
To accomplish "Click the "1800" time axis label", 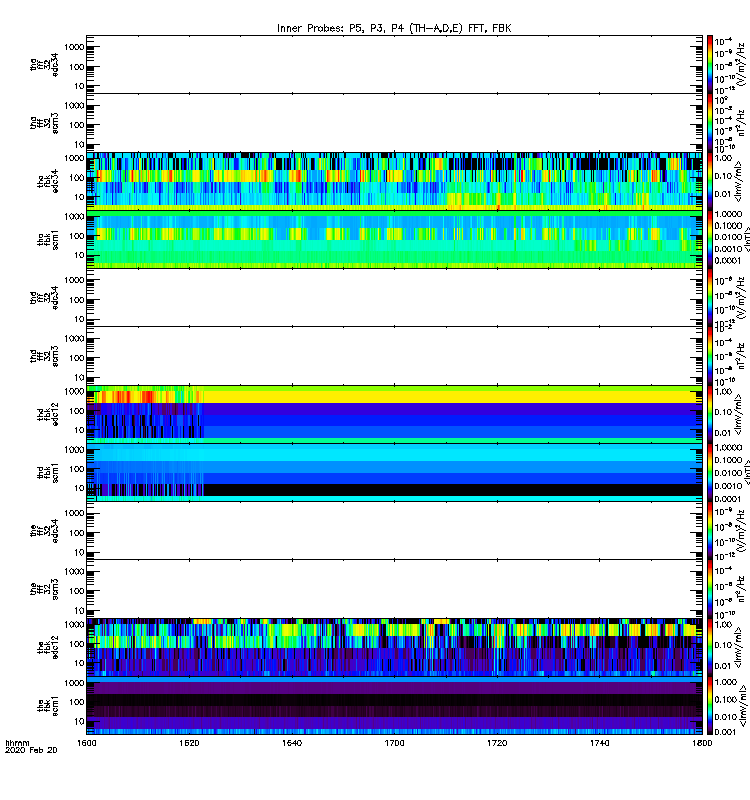I will click(702, 743).
